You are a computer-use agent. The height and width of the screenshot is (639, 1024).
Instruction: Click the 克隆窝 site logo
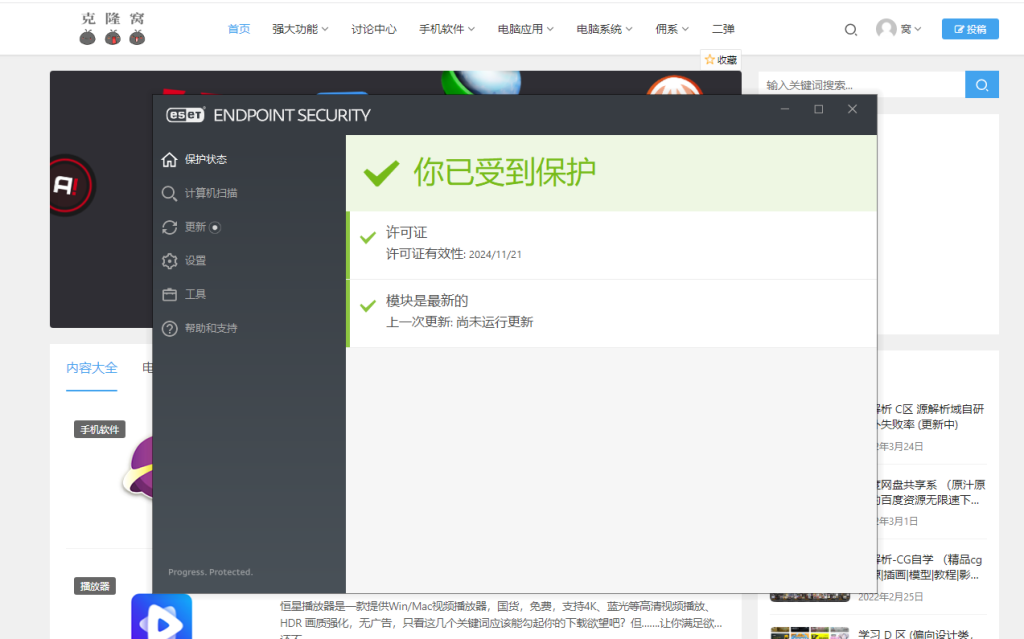click(112, 29)
